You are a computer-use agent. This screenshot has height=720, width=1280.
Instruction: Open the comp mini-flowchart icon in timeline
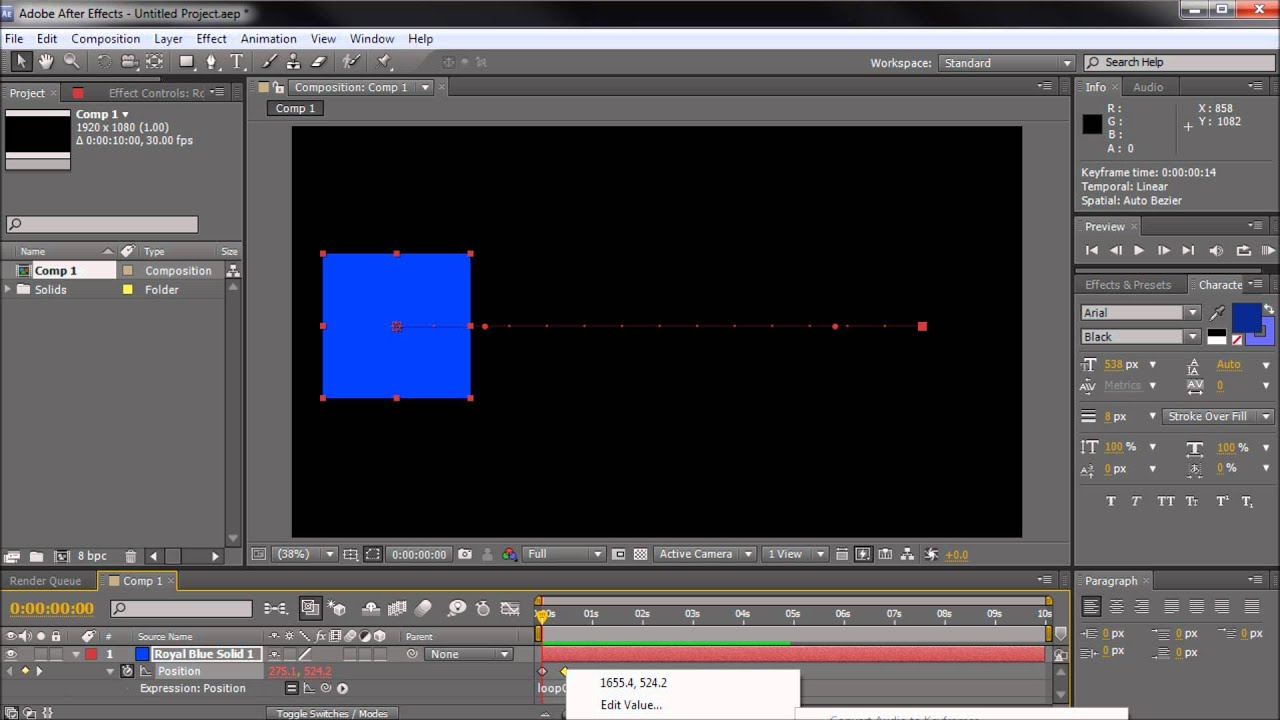click(x=275, y=608)
